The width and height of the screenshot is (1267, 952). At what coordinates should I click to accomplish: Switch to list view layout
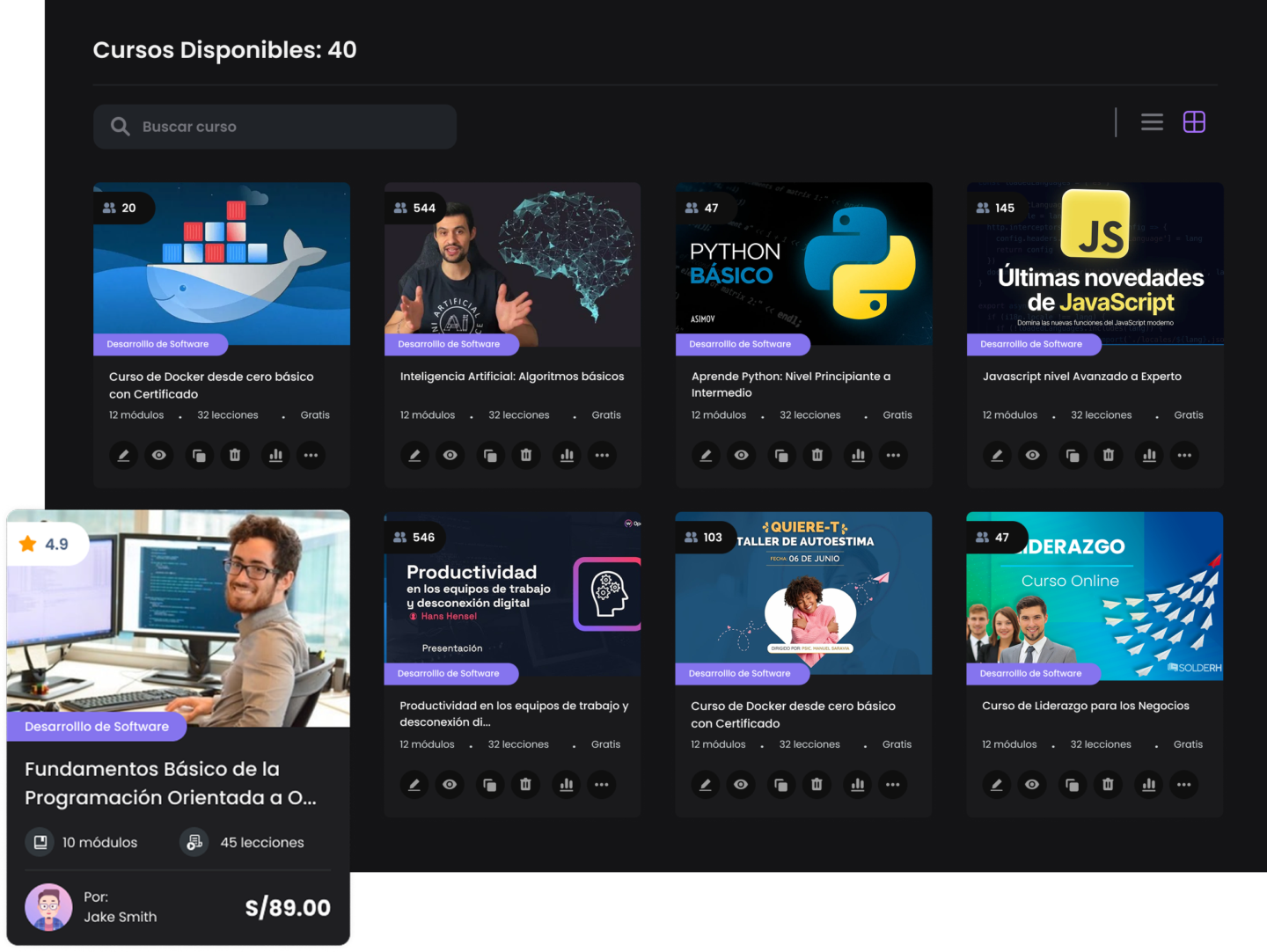1152,122
